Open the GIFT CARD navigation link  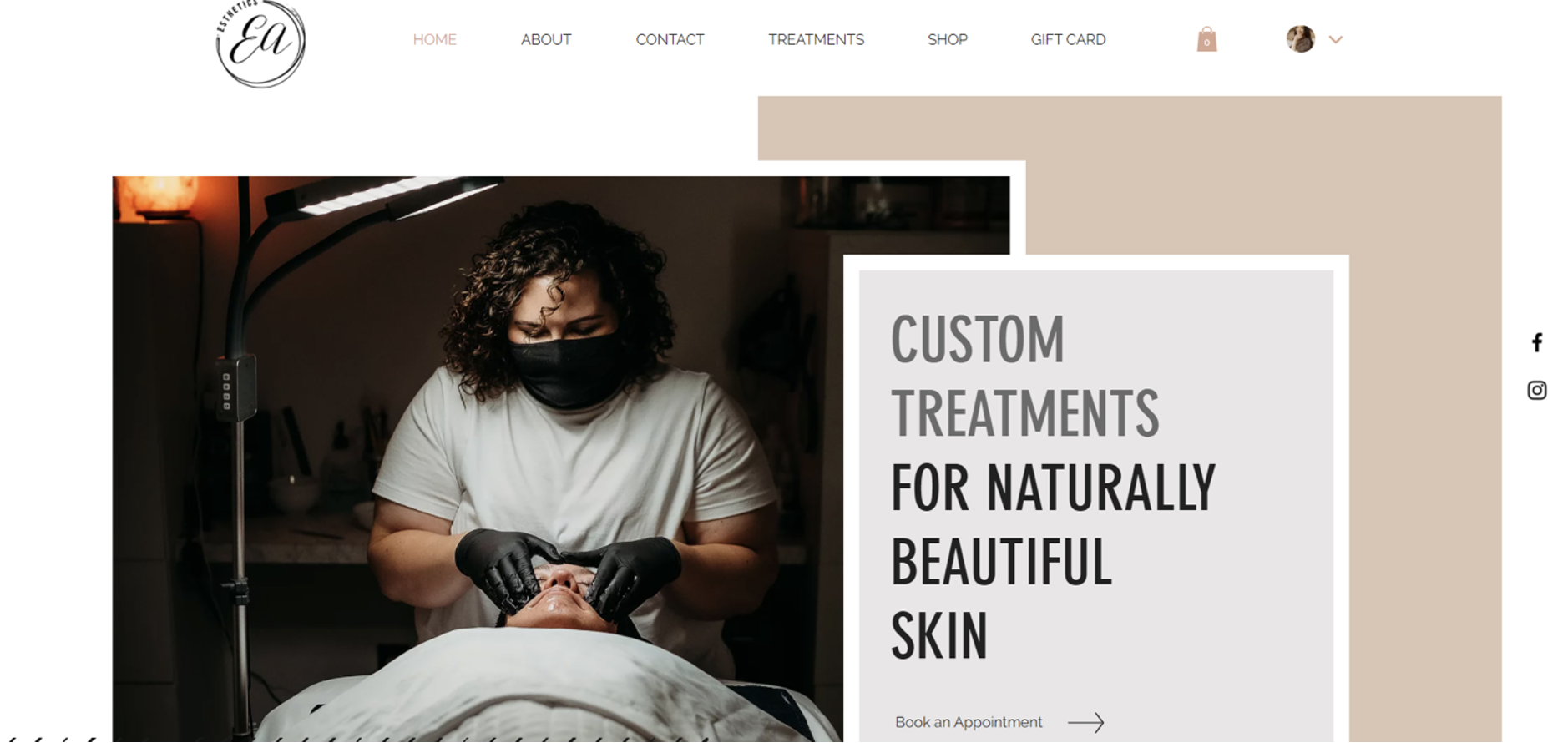click(x=1068, y=39)
